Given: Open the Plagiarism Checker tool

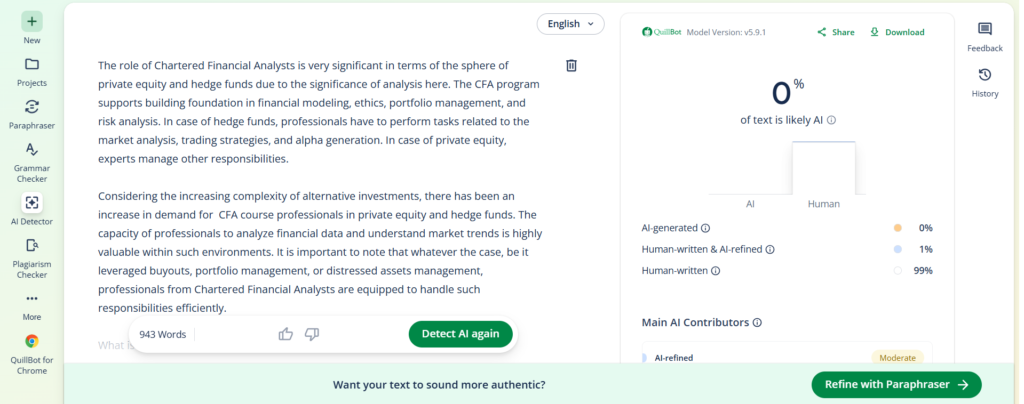Looking at the screenshot, I should (32, 245).
